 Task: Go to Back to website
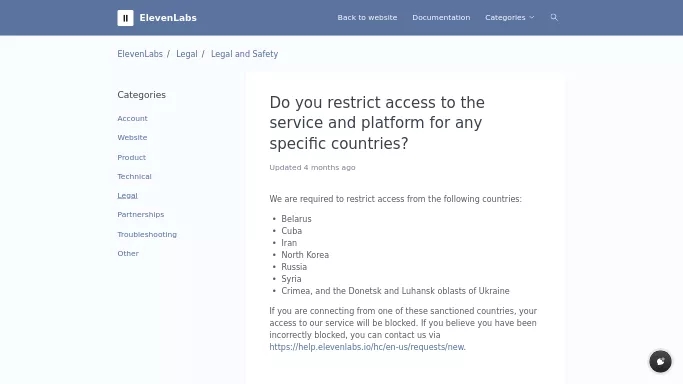pos(367,17)
